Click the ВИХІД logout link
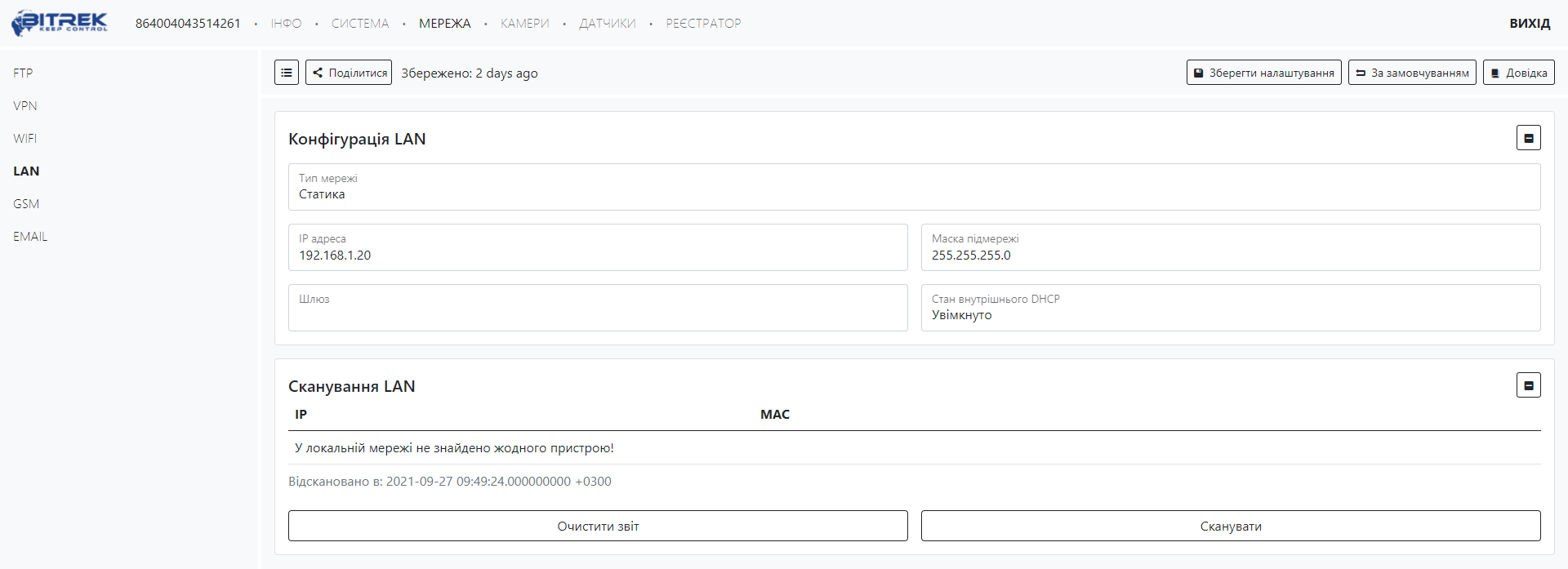 point(1529,24)
